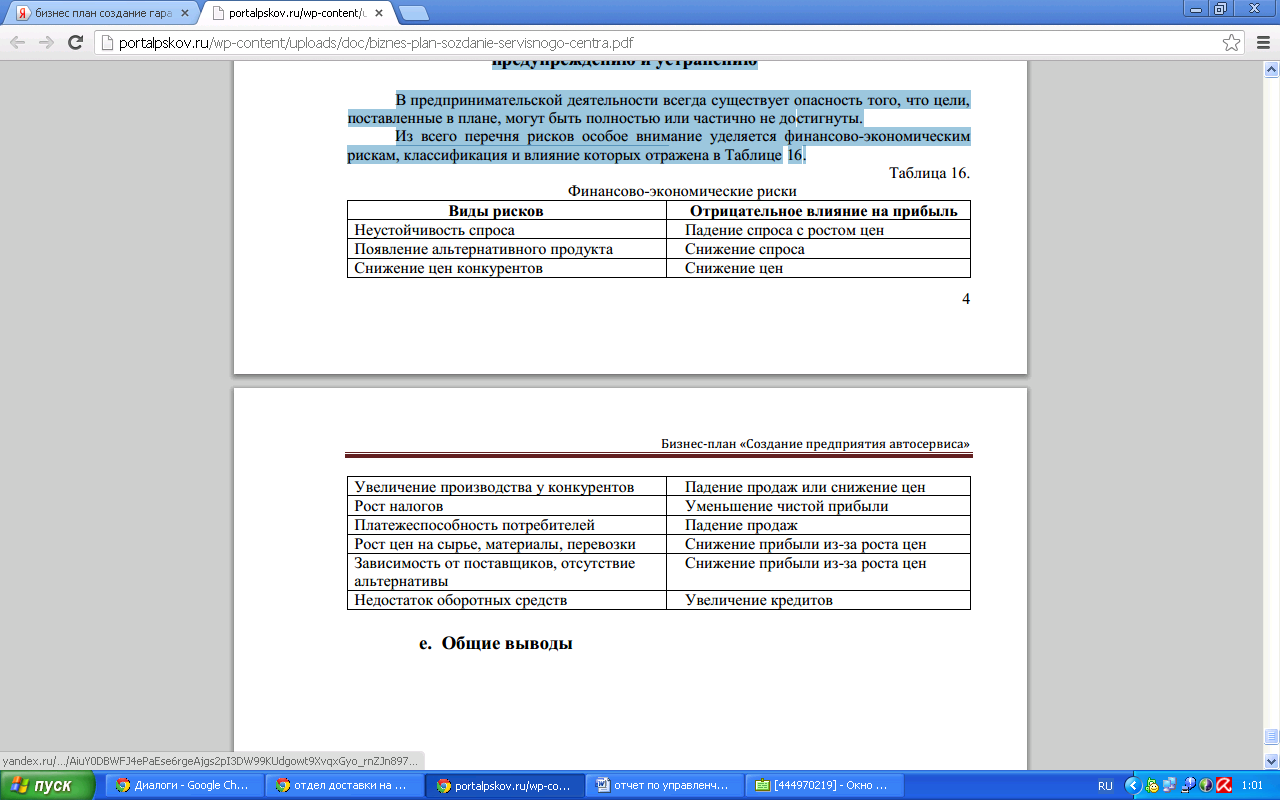Click the Таблица 16. caption
This screenshot has width=1280, height=800.
click(x=929, y=173)
